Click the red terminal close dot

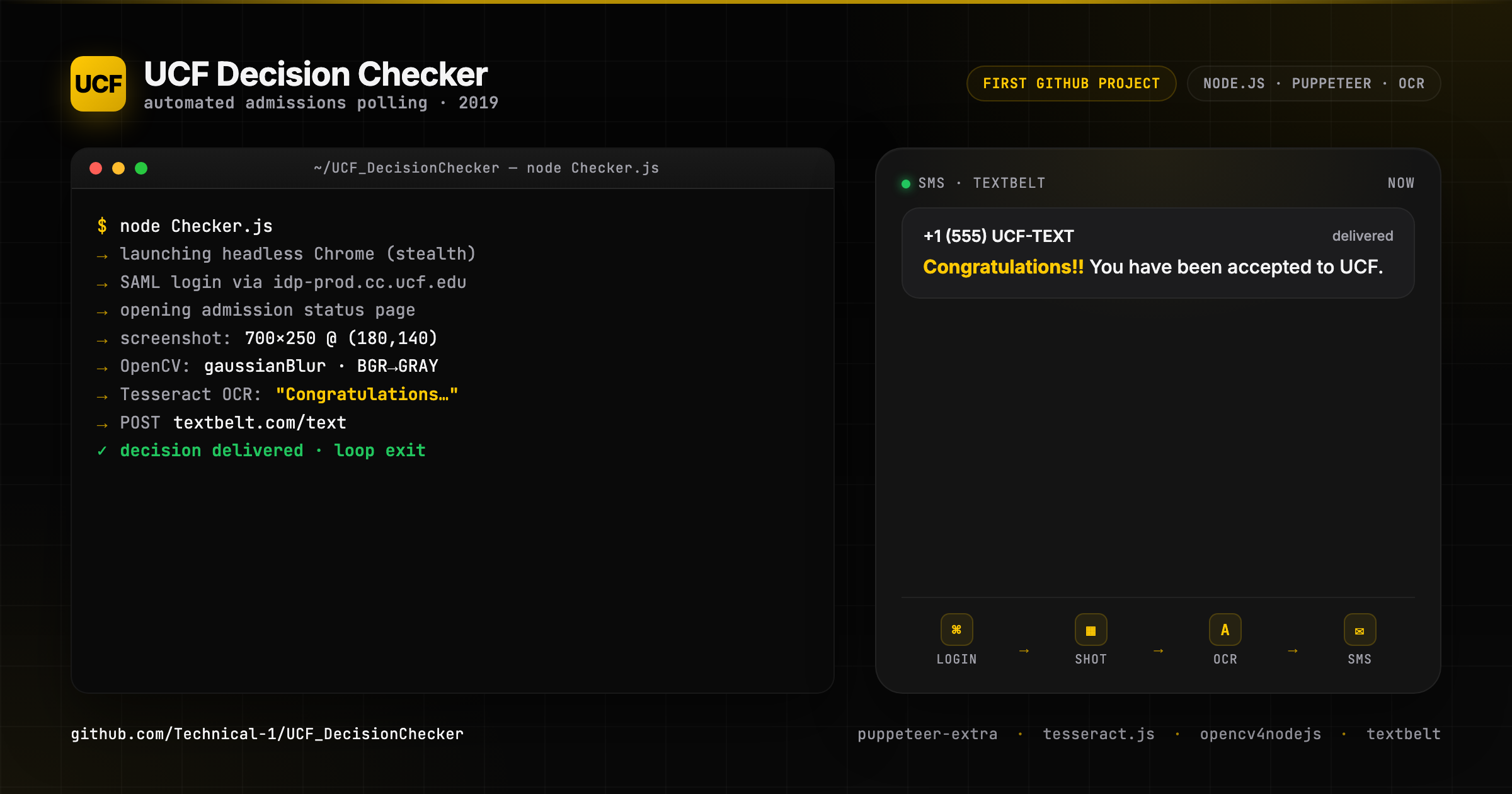96,168
